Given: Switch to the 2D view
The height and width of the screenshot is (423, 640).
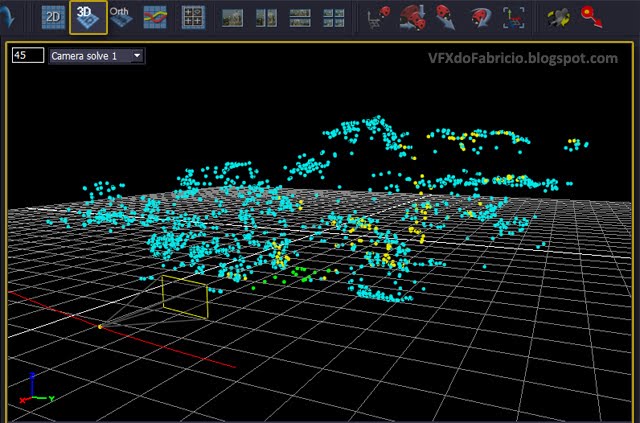Looking at the screenshot, I should (x=53, y=18).
